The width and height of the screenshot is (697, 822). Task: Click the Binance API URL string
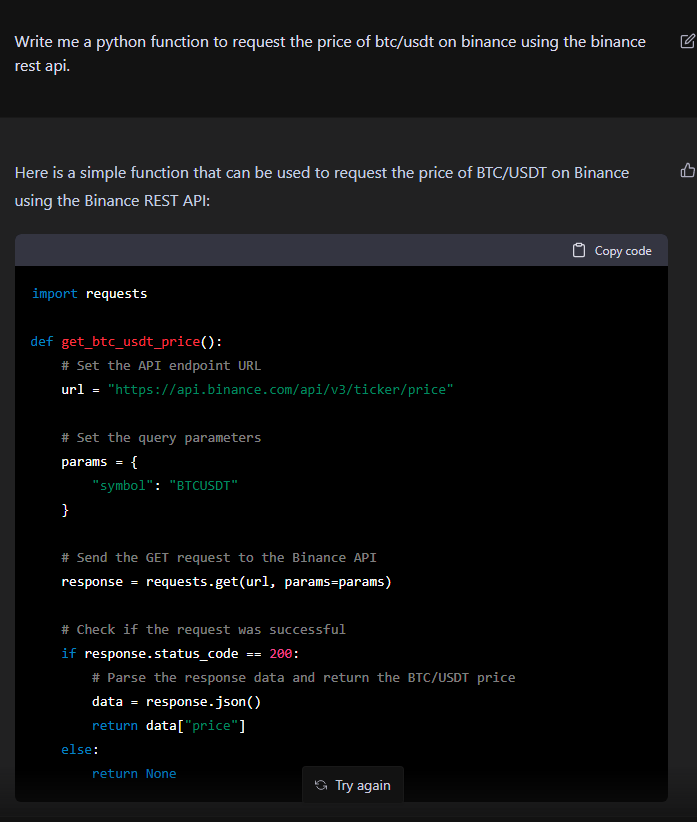(x=280, y=390)
